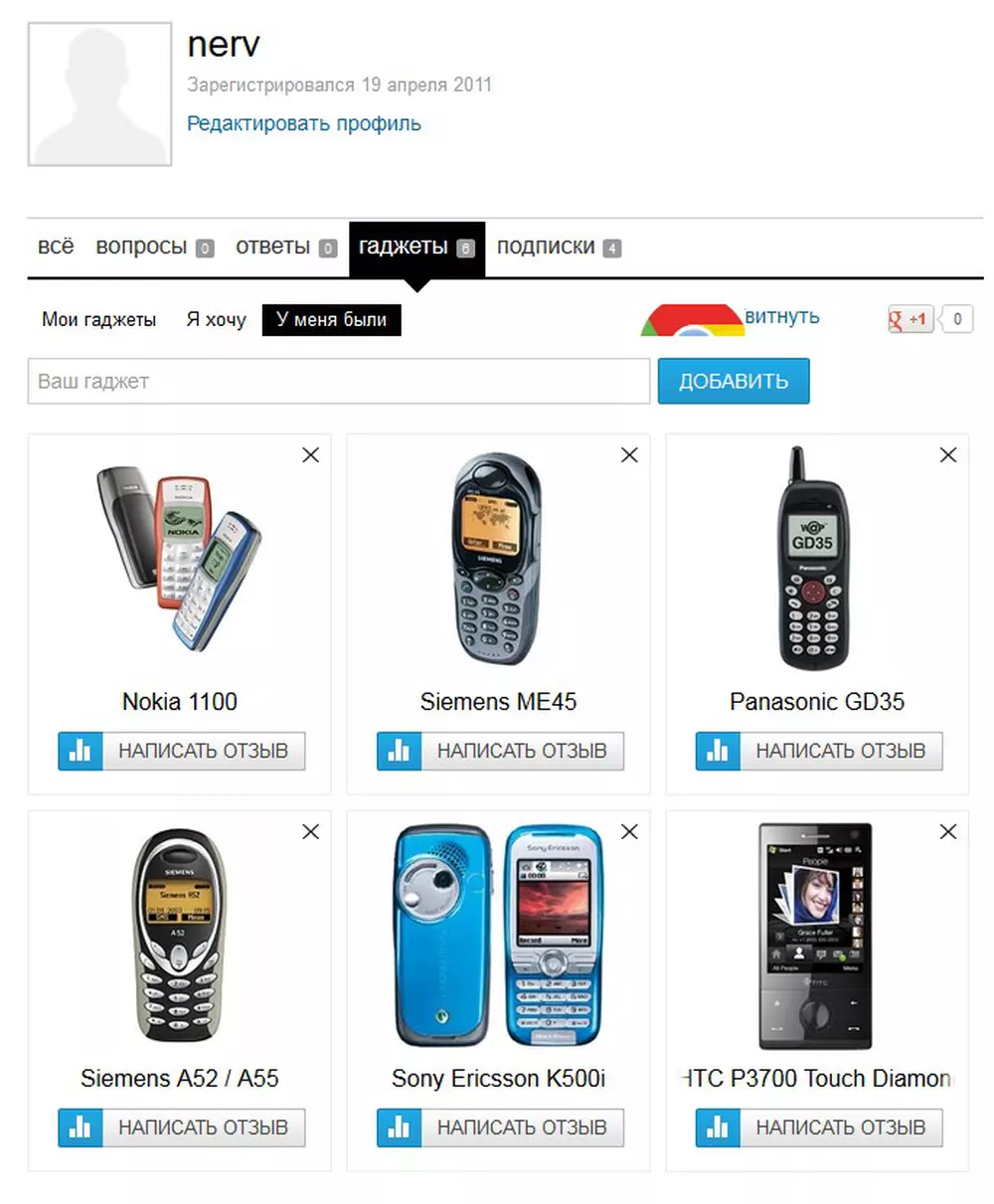
Task: Open the гаджеты tab
Action: pyautogui.click(x=416, y=248)
